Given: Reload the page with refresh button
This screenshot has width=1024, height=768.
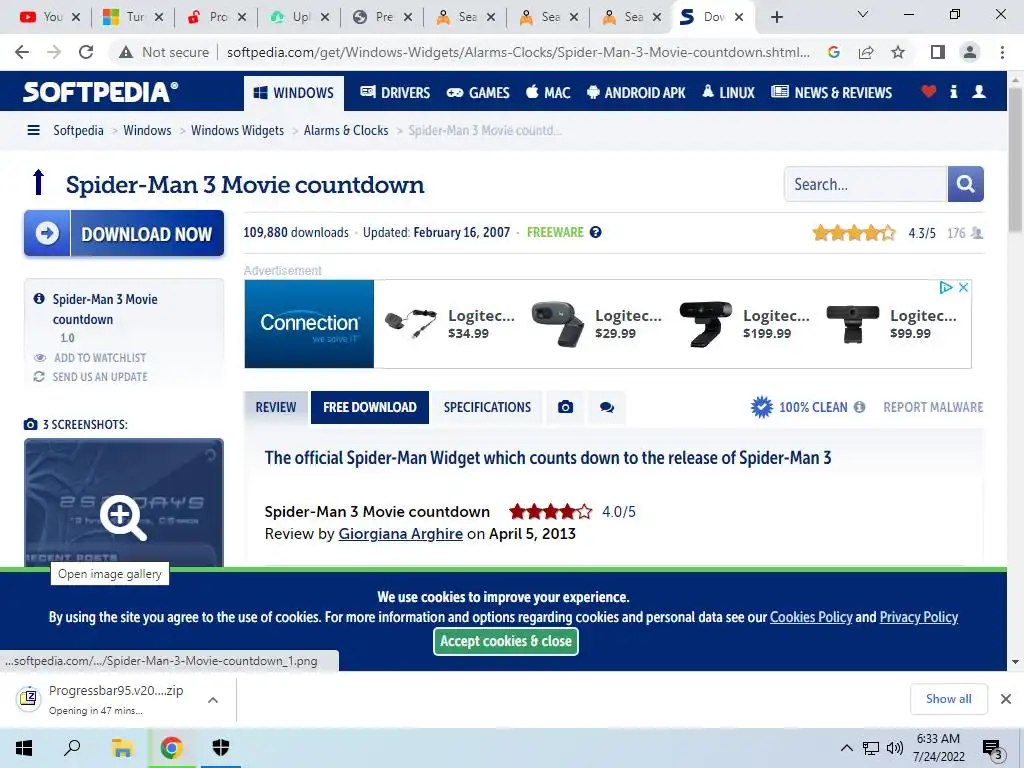Looking at the screenshot, I should (86, 52).
